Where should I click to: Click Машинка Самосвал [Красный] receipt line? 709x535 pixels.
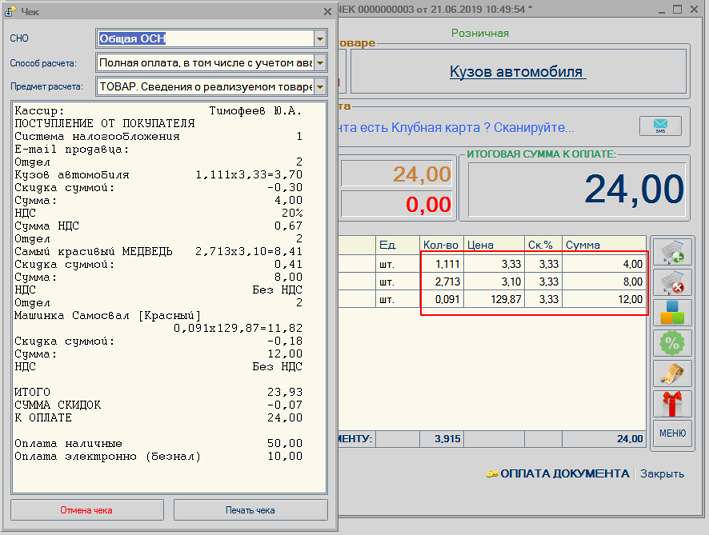(x=107, y=316)
